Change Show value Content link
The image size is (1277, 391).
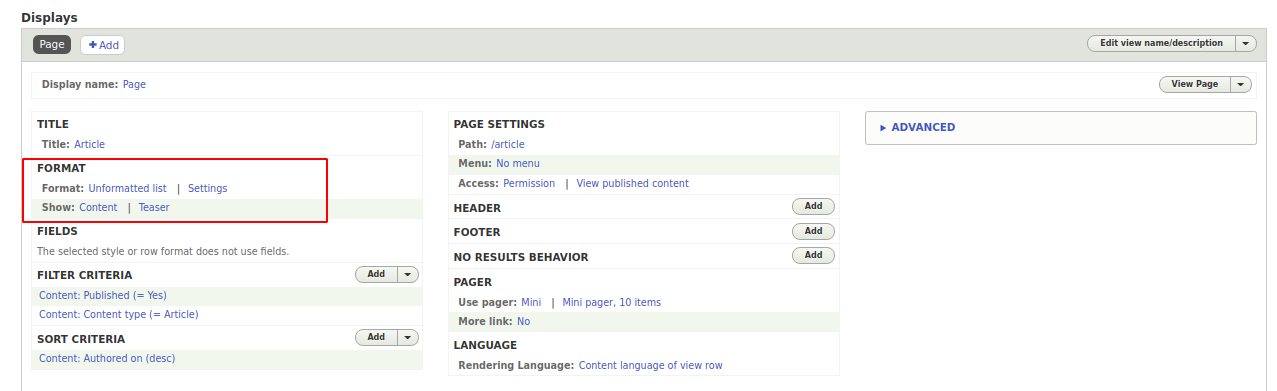(98, 207)
